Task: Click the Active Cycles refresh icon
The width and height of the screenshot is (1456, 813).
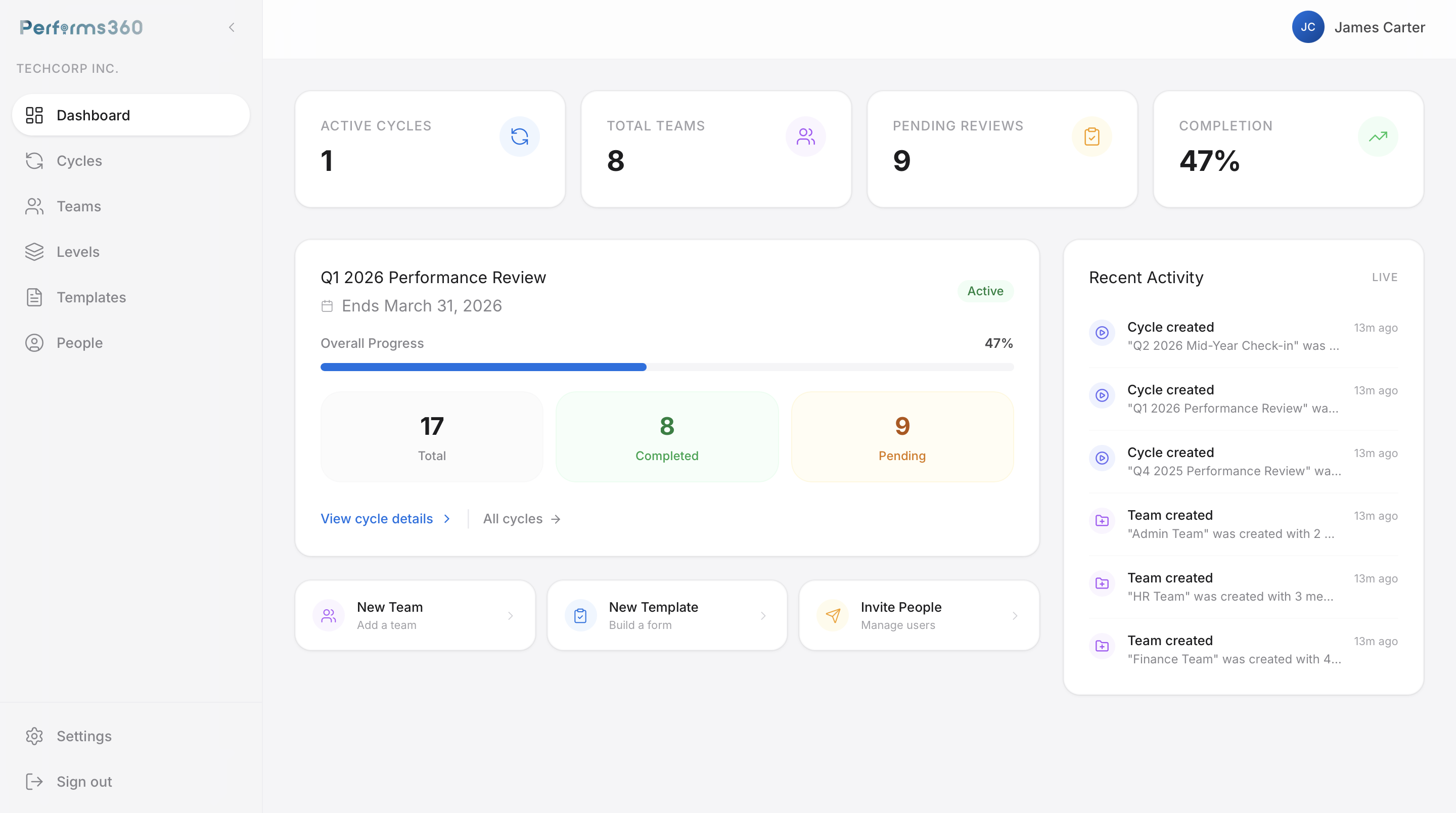Action: coord(519,136)
